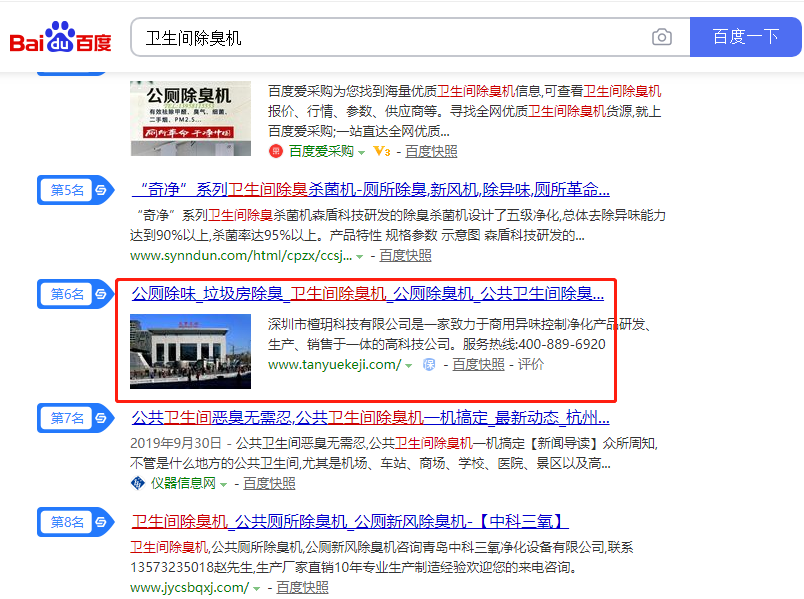
Task: Expand 仪器信息网 source dropdown arrow
Action: click(224, 484)
